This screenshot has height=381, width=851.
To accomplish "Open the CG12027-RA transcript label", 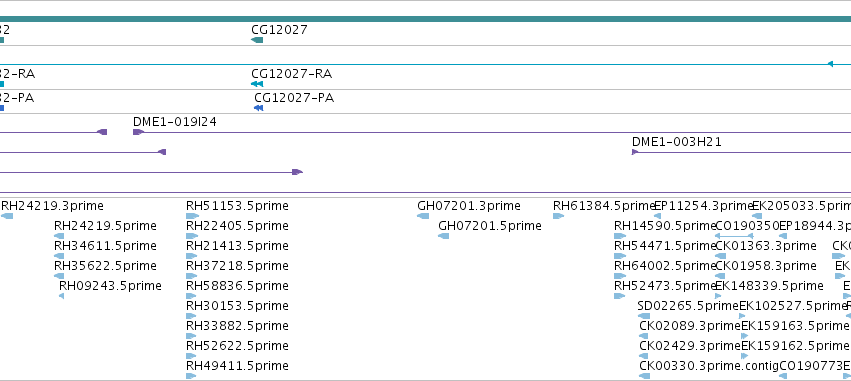I will (291, 73).
